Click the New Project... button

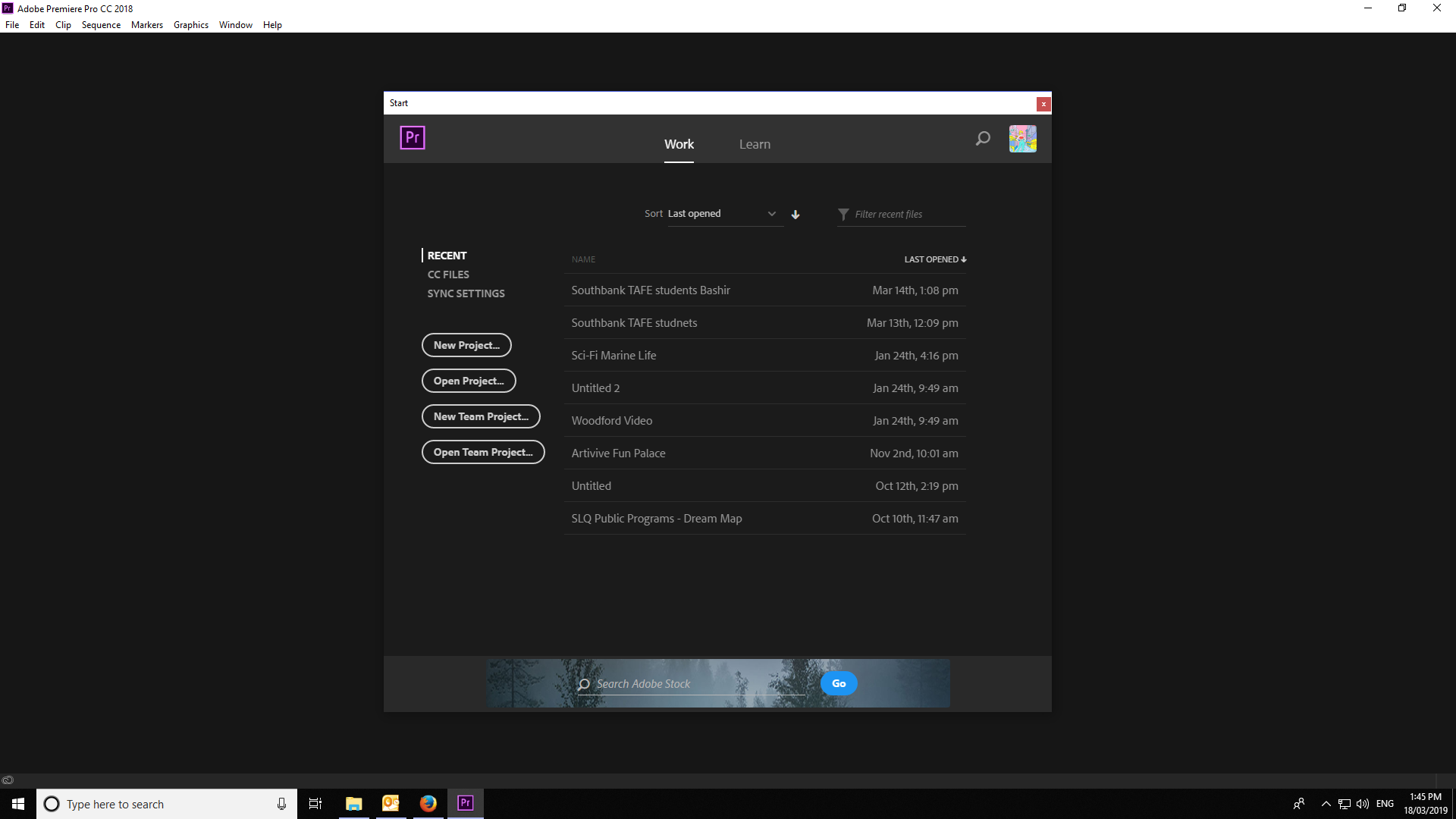point(466,345)
